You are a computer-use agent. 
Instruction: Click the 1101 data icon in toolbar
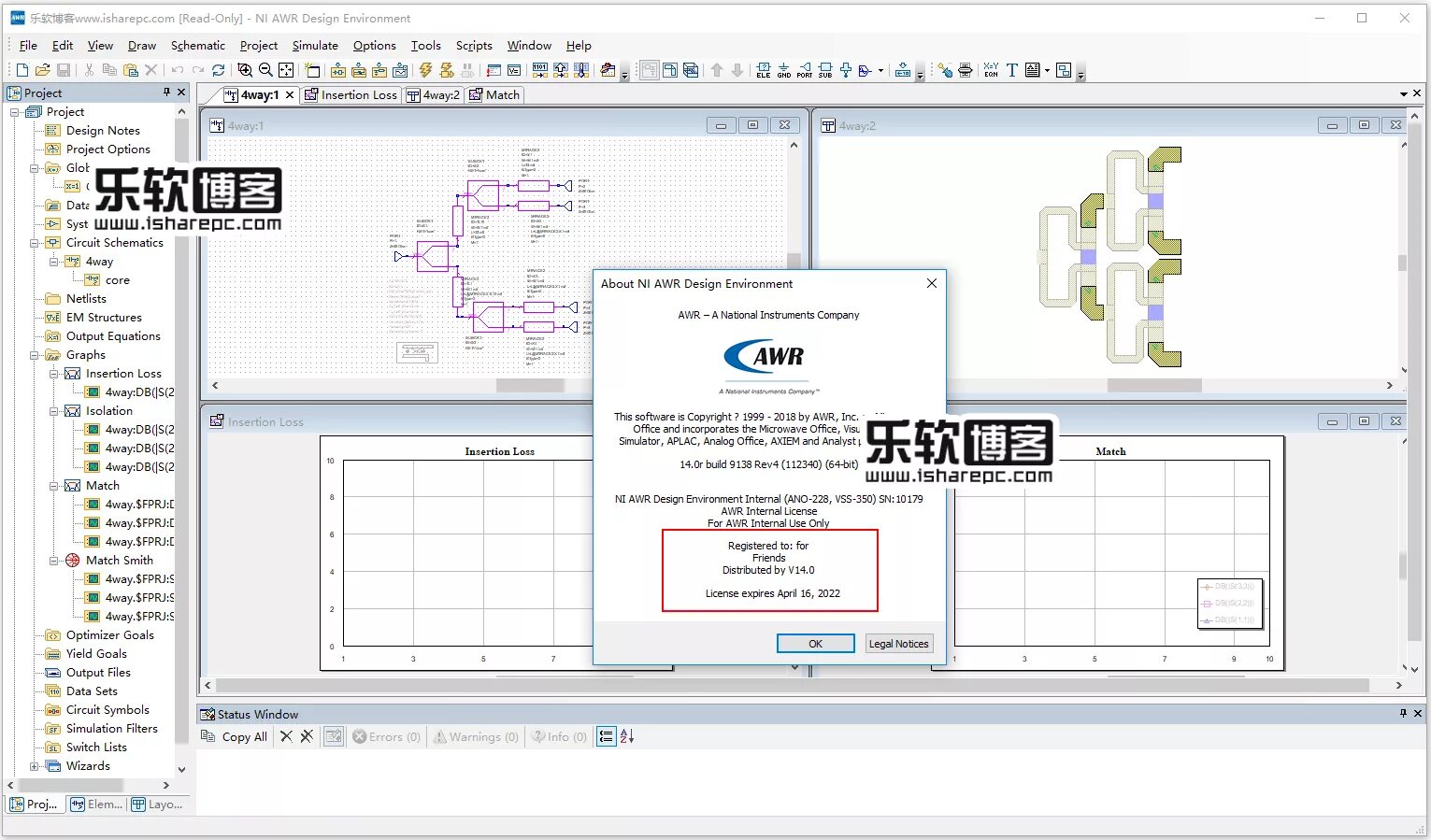click(540, 70)
